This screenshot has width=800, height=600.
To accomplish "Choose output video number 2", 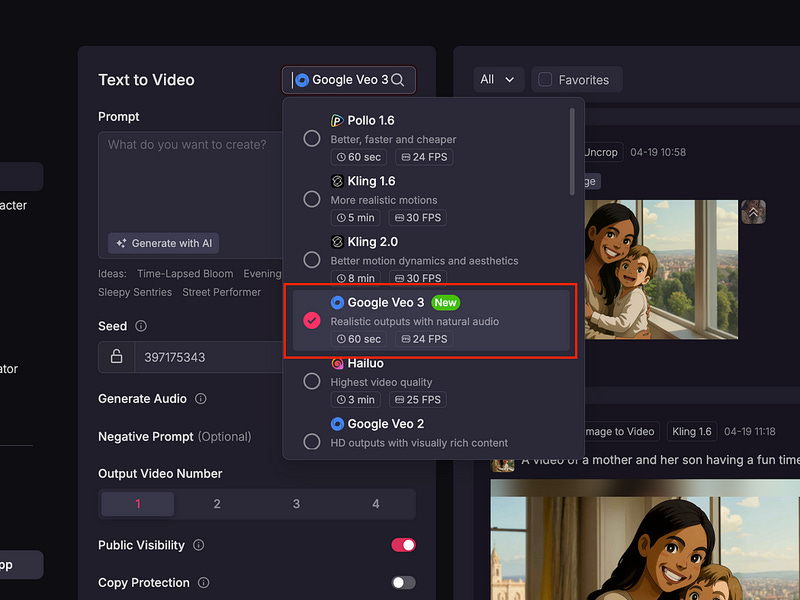I will point(217,504).
